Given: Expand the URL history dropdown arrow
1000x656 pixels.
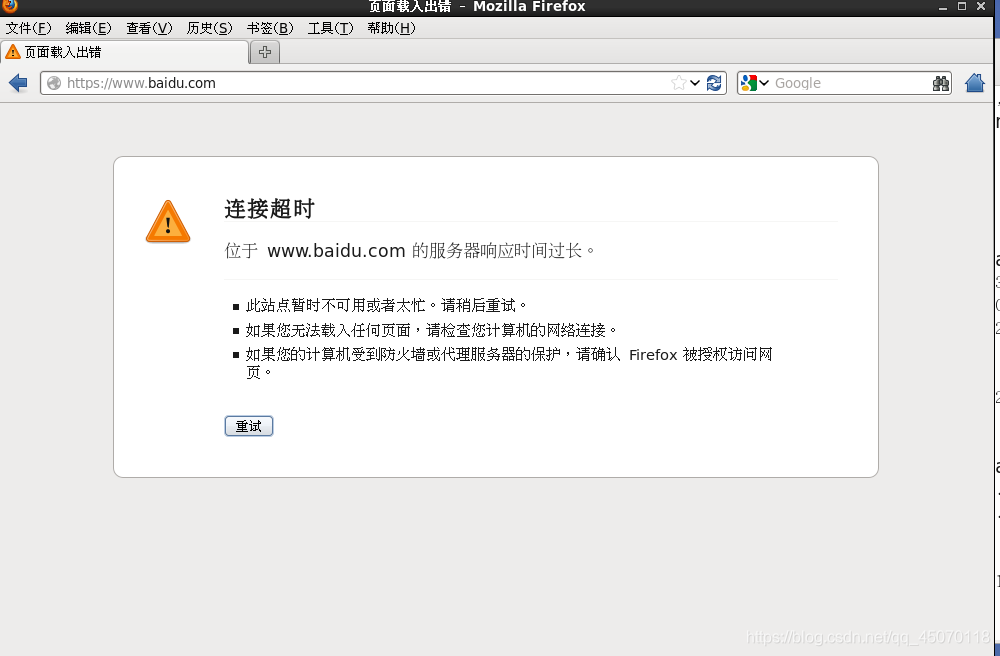Looking at the screenshot, I should (695, 83).
